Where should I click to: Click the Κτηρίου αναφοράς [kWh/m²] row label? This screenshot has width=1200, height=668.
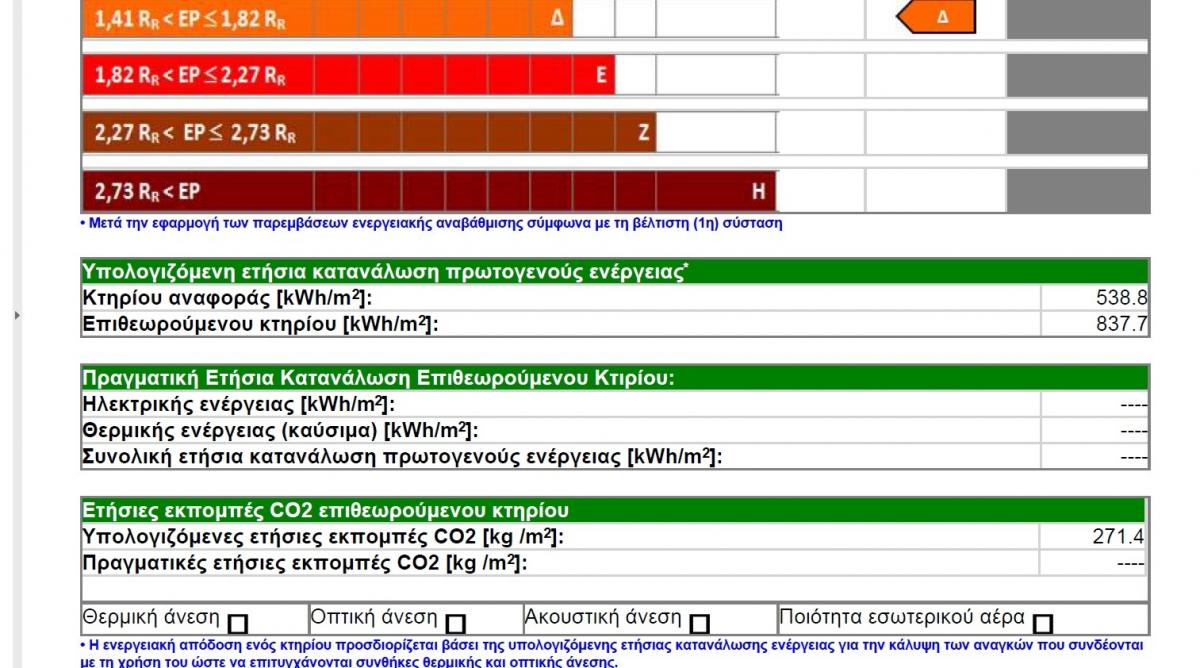pos(228,298)
